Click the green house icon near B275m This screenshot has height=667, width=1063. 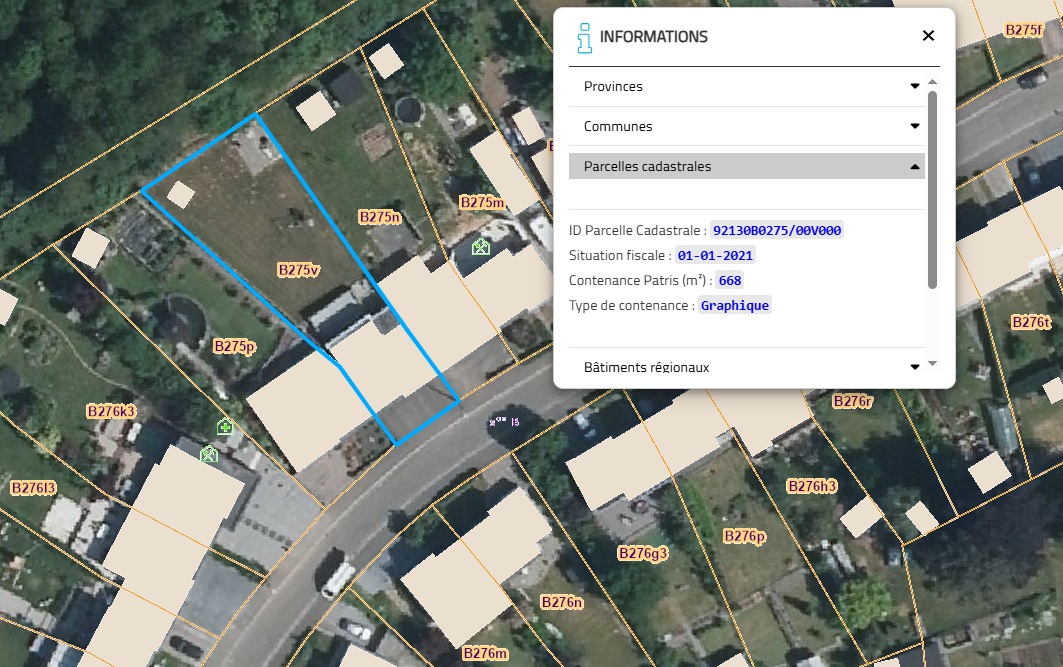tap(481, 247)
